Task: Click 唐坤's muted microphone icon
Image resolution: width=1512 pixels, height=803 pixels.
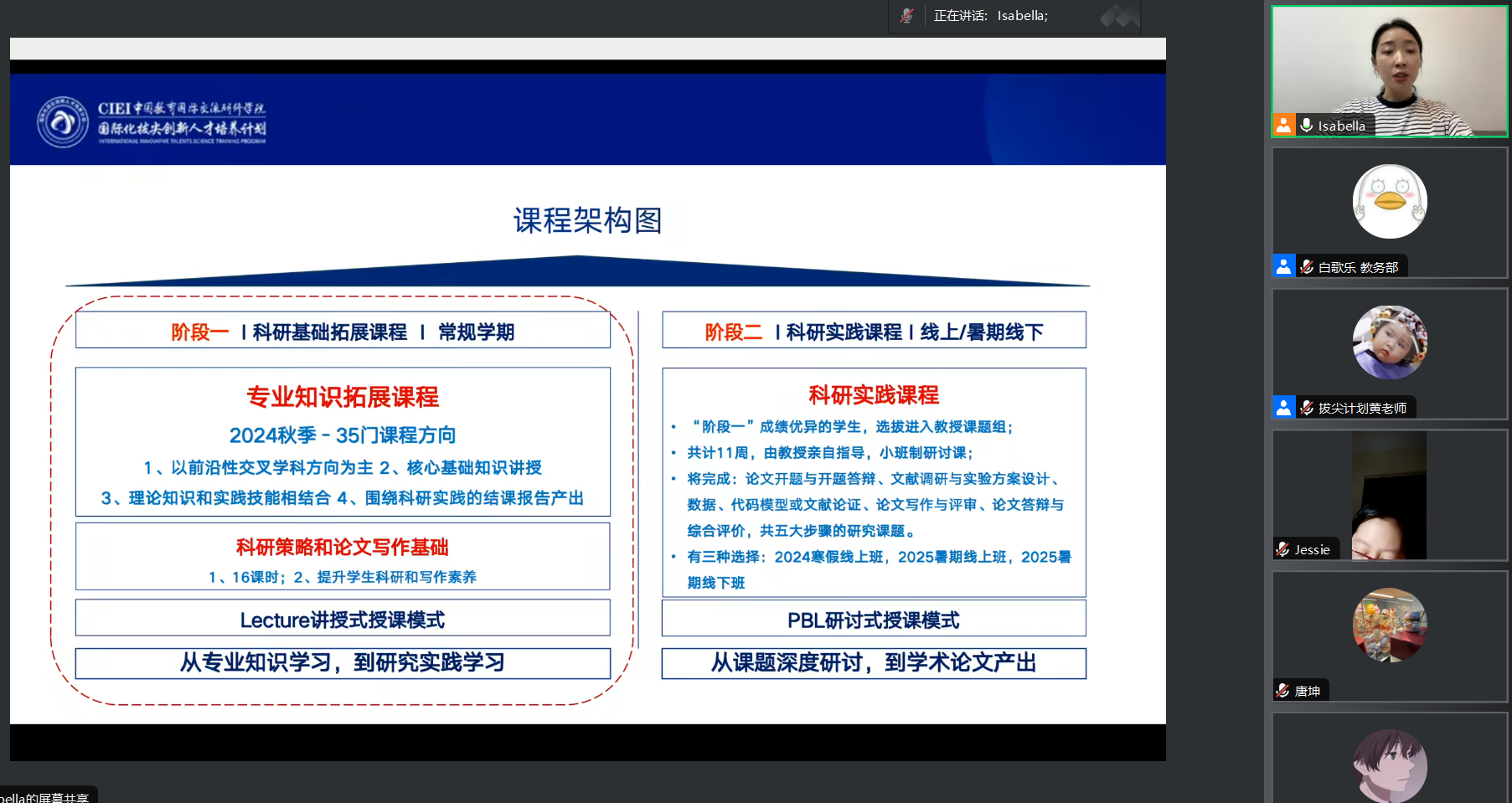Action: (x=1282, y=691)
